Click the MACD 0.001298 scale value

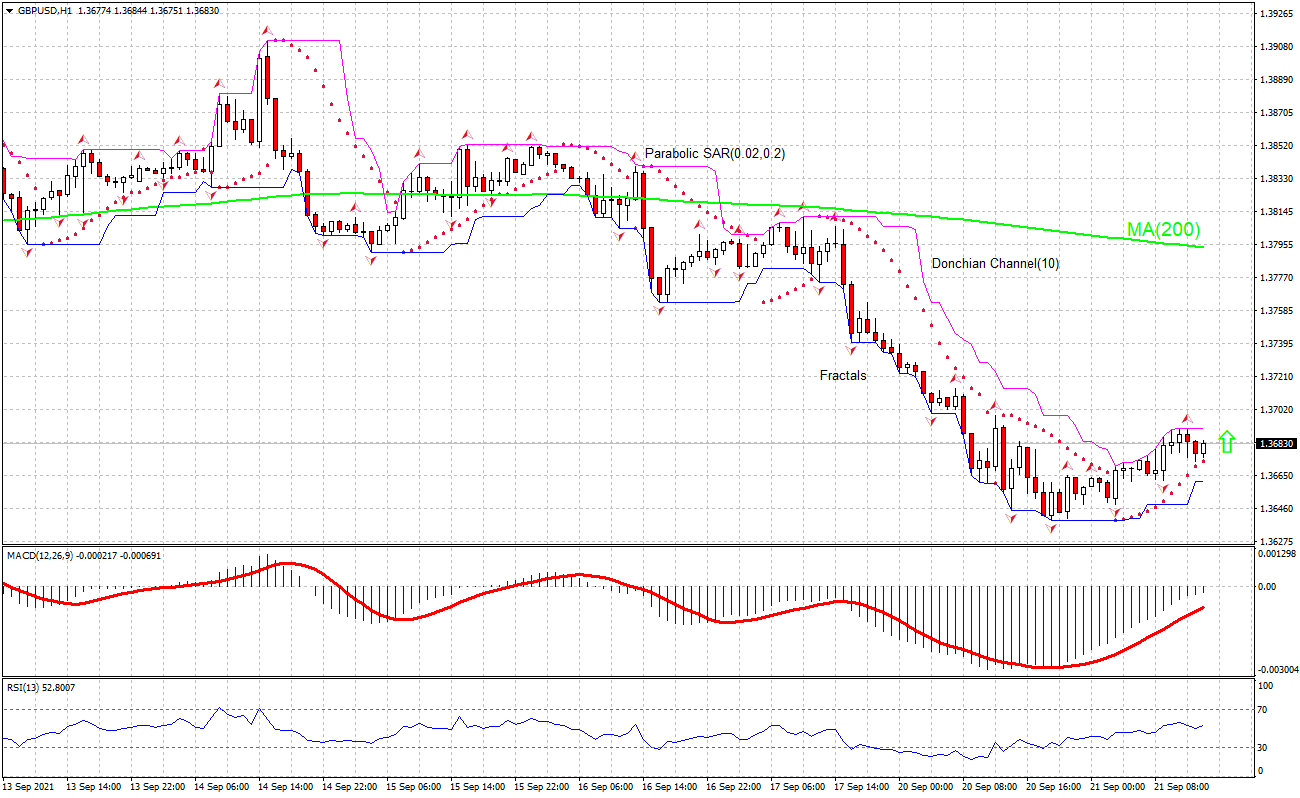tap(1277, 553)
